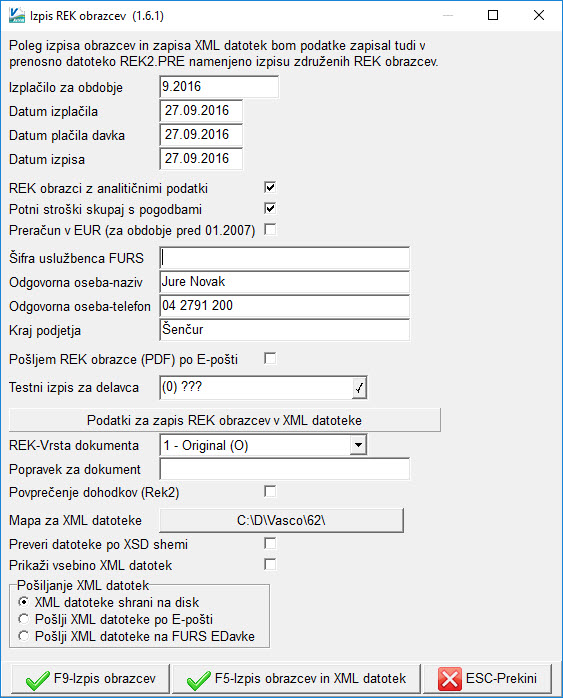
Task: Focus the Šifra uslužbenca FURS field
Action: pos(284,258)
